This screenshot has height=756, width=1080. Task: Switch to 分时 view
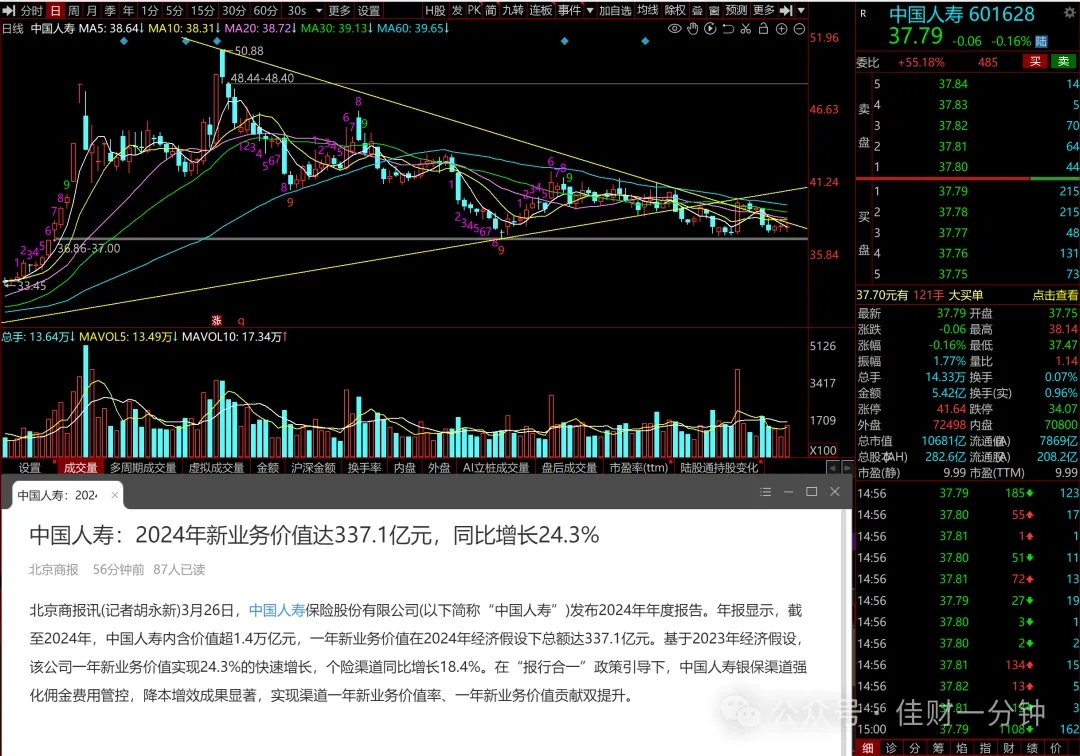tap(32, 10)
